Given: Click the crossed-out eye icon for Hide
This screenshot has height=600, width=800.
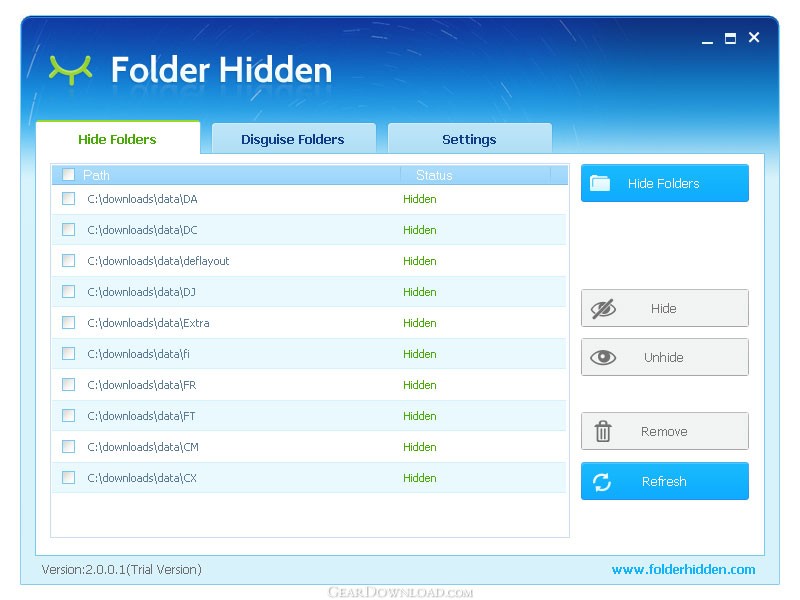Looking at the screenshot, I should coord(603,309).
